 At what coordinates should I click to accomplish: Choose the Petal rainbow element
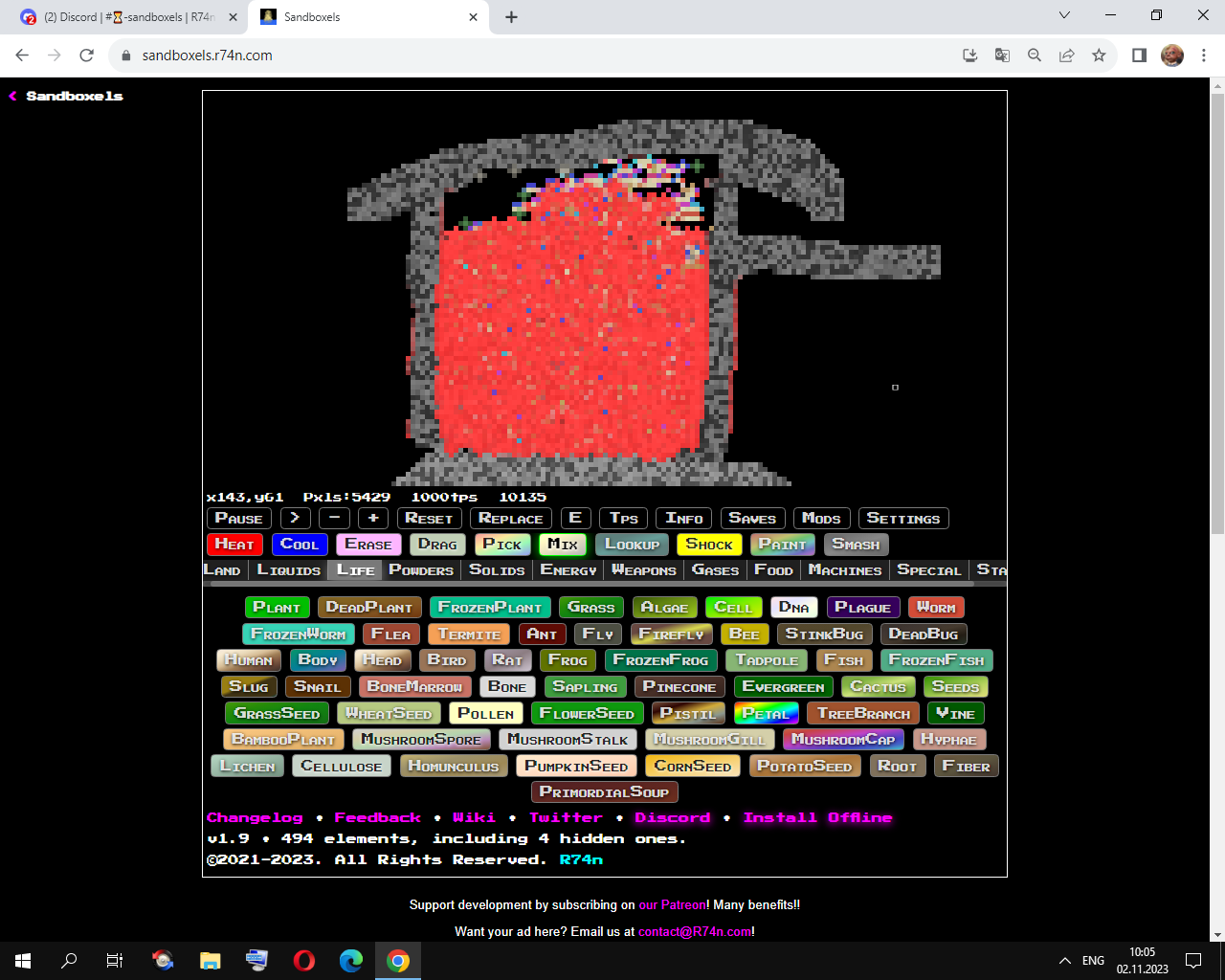767,714
